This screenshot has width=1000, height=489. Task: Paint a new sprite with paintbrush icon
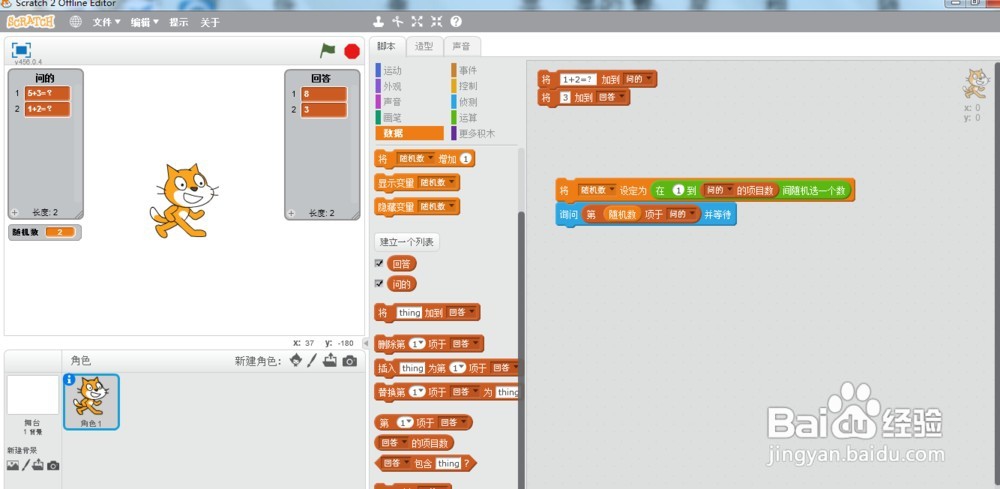click(312, 360)
